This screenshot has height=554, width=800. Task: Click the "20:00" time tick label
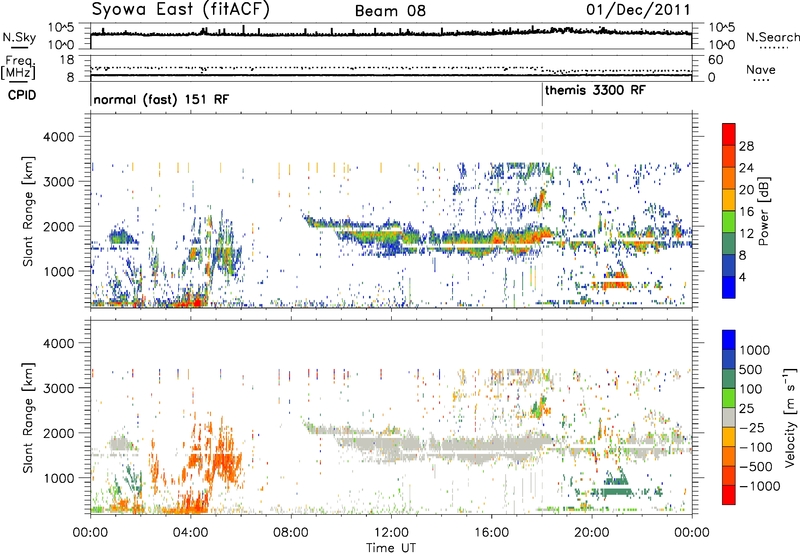tap(592, 533)
